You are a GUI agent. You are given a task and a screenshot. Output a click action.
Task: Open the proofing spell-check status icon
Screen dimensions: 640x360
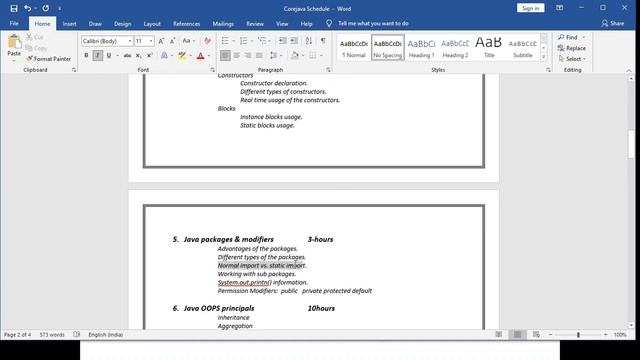point(77,335)
